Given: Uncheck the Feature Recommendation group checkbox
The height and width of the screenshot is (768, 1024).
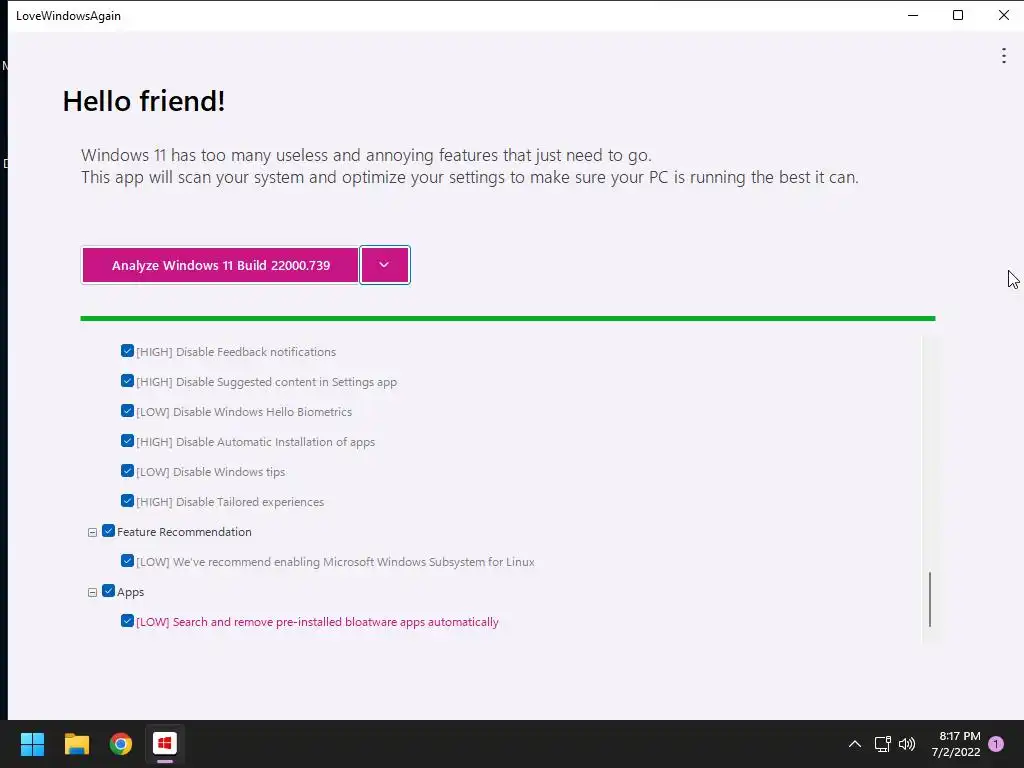Looking at the screenshot, I should 108,531.
